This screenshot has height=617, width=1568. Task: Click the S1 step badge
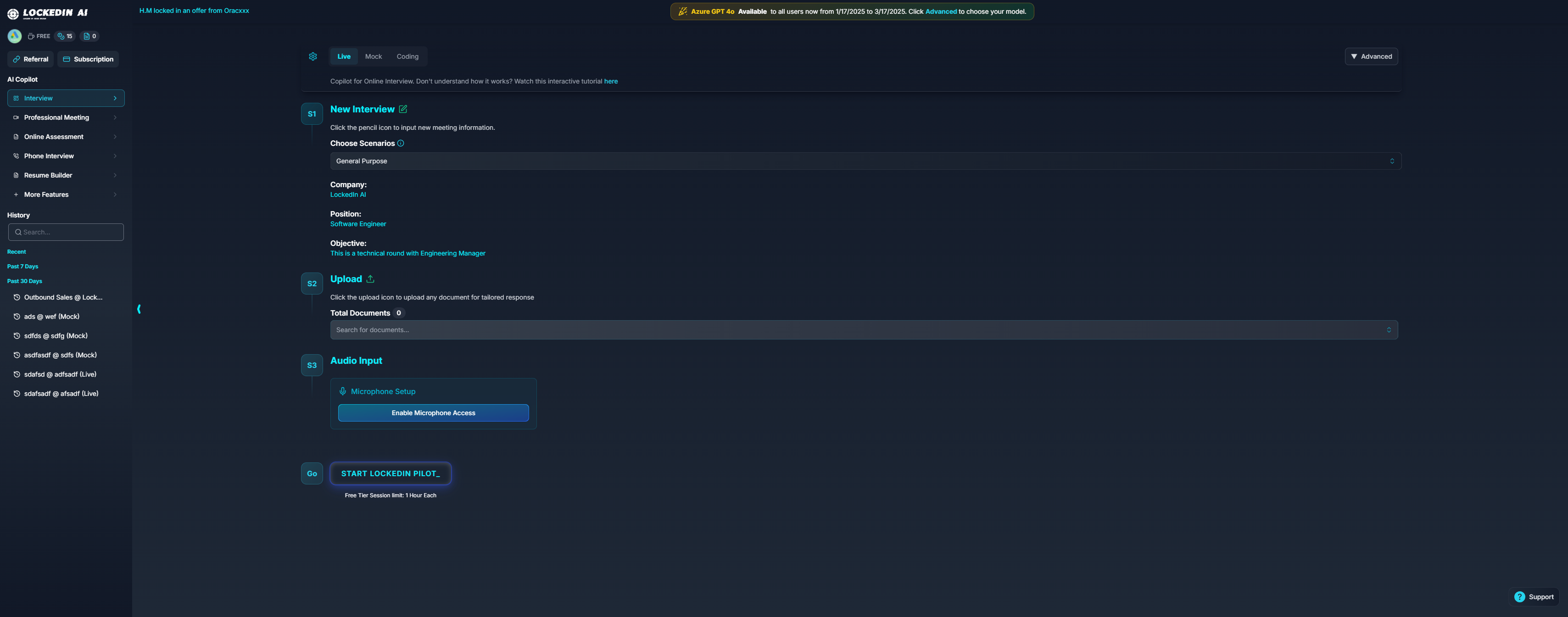[312, 114]
